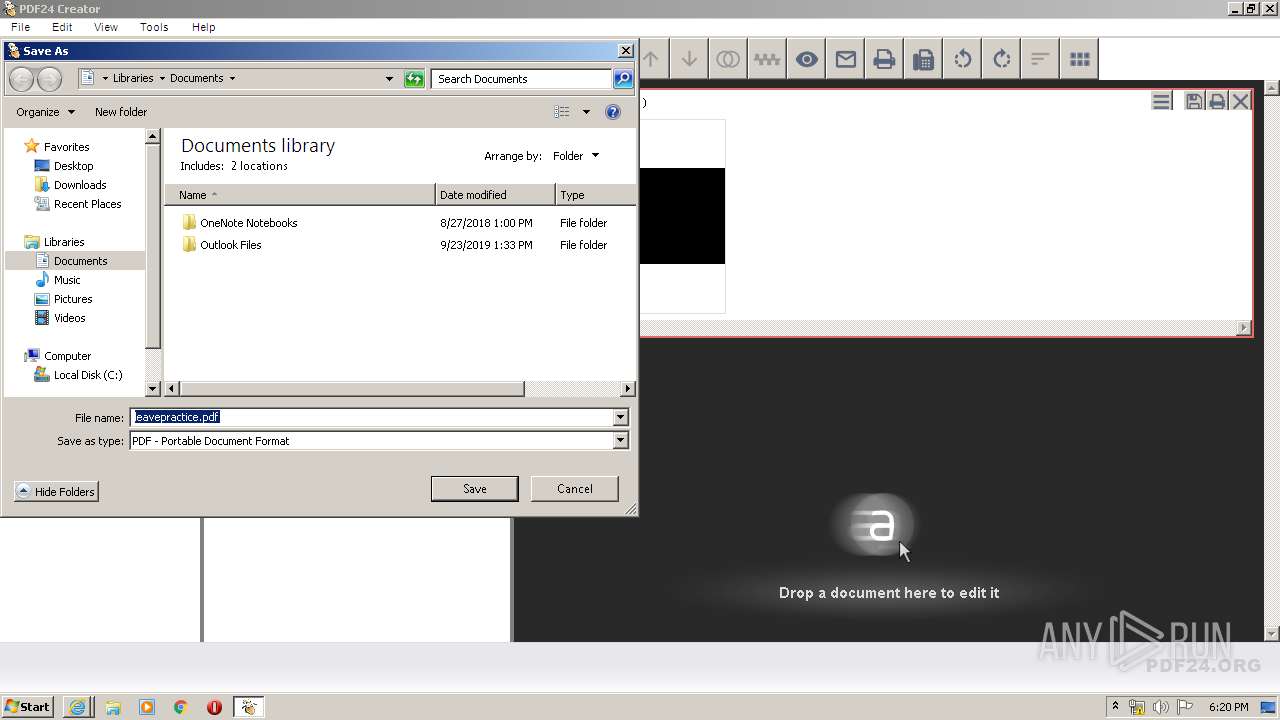Open the Help menu
Viewport: 1280px width, 720px height.
[x=203, y=27]
